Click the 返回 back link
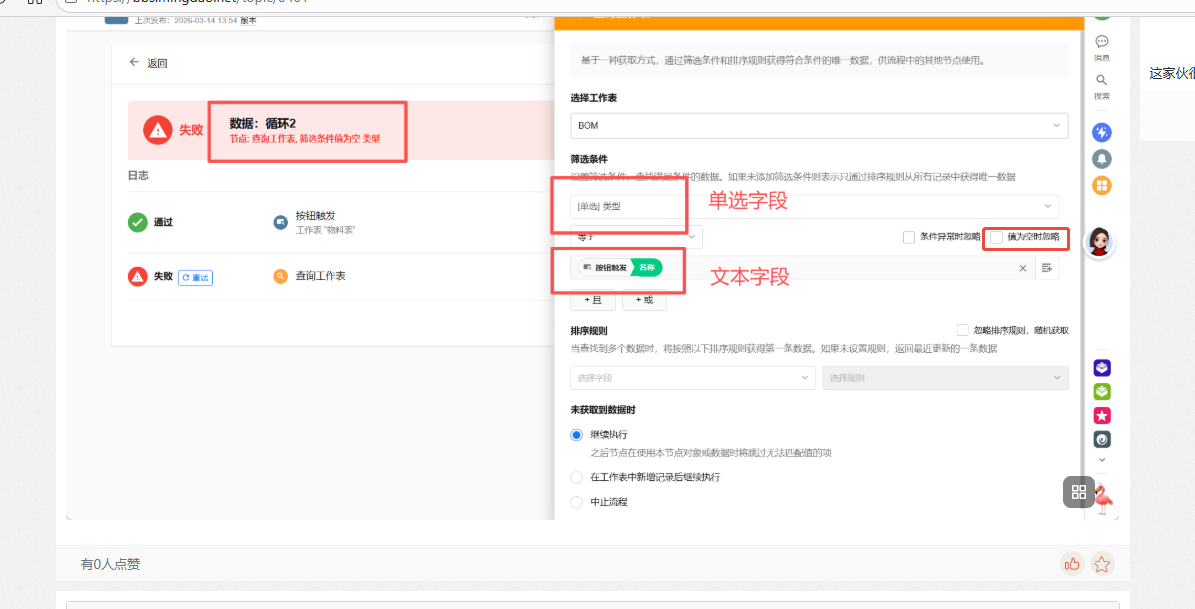This screenshot has height=609, width=1195. 148,63
